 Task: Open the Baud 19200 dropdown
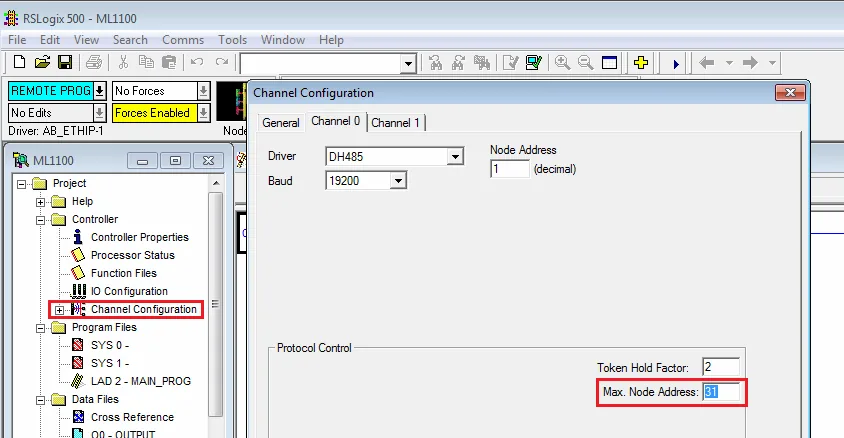pyautogui.click(x=398, y=181)
